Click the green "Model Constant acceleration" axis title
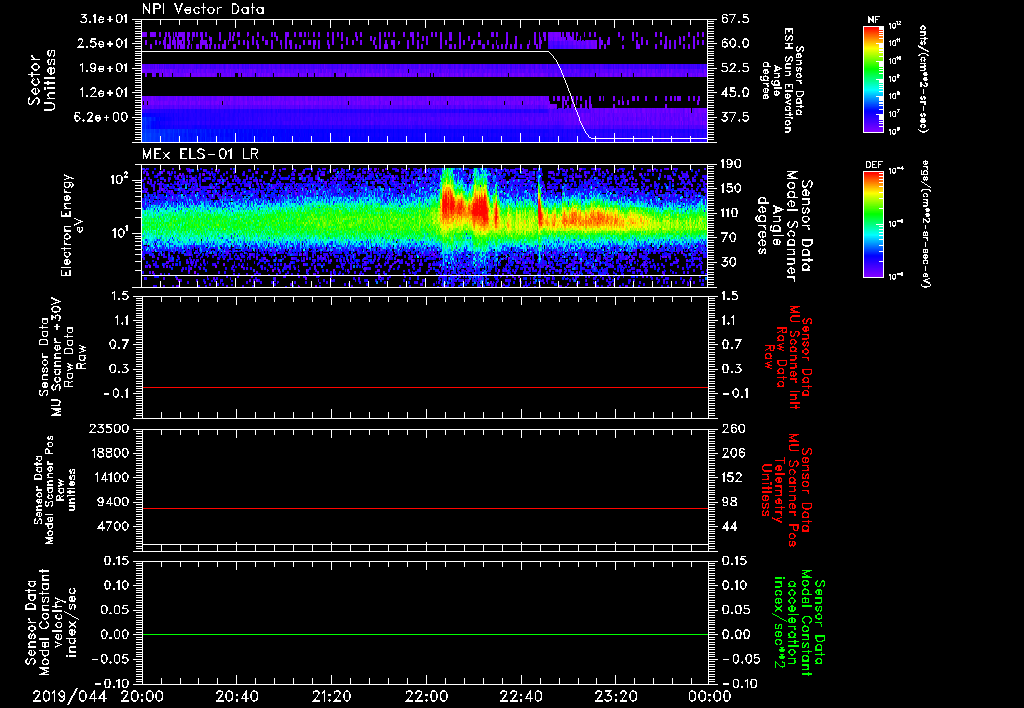Viewport: 1024px width, 708px height. [x=799, y=622]
